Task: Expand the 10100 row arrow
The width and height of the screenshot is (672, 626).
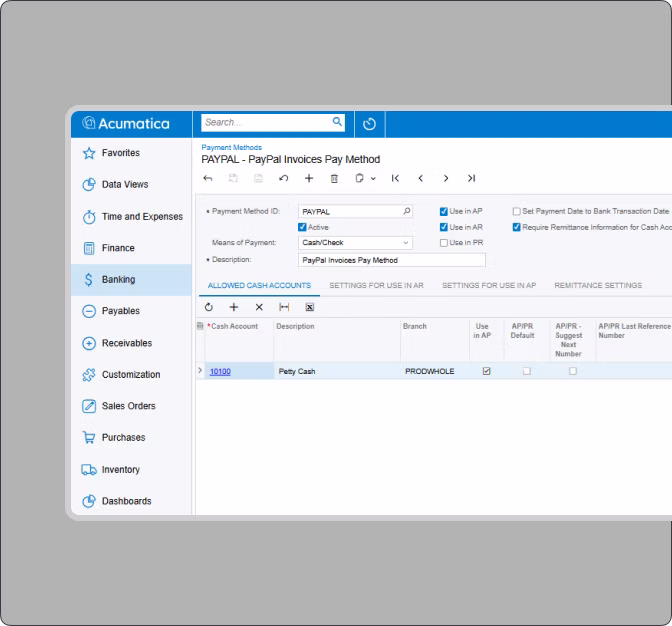Action: [200, 370]
